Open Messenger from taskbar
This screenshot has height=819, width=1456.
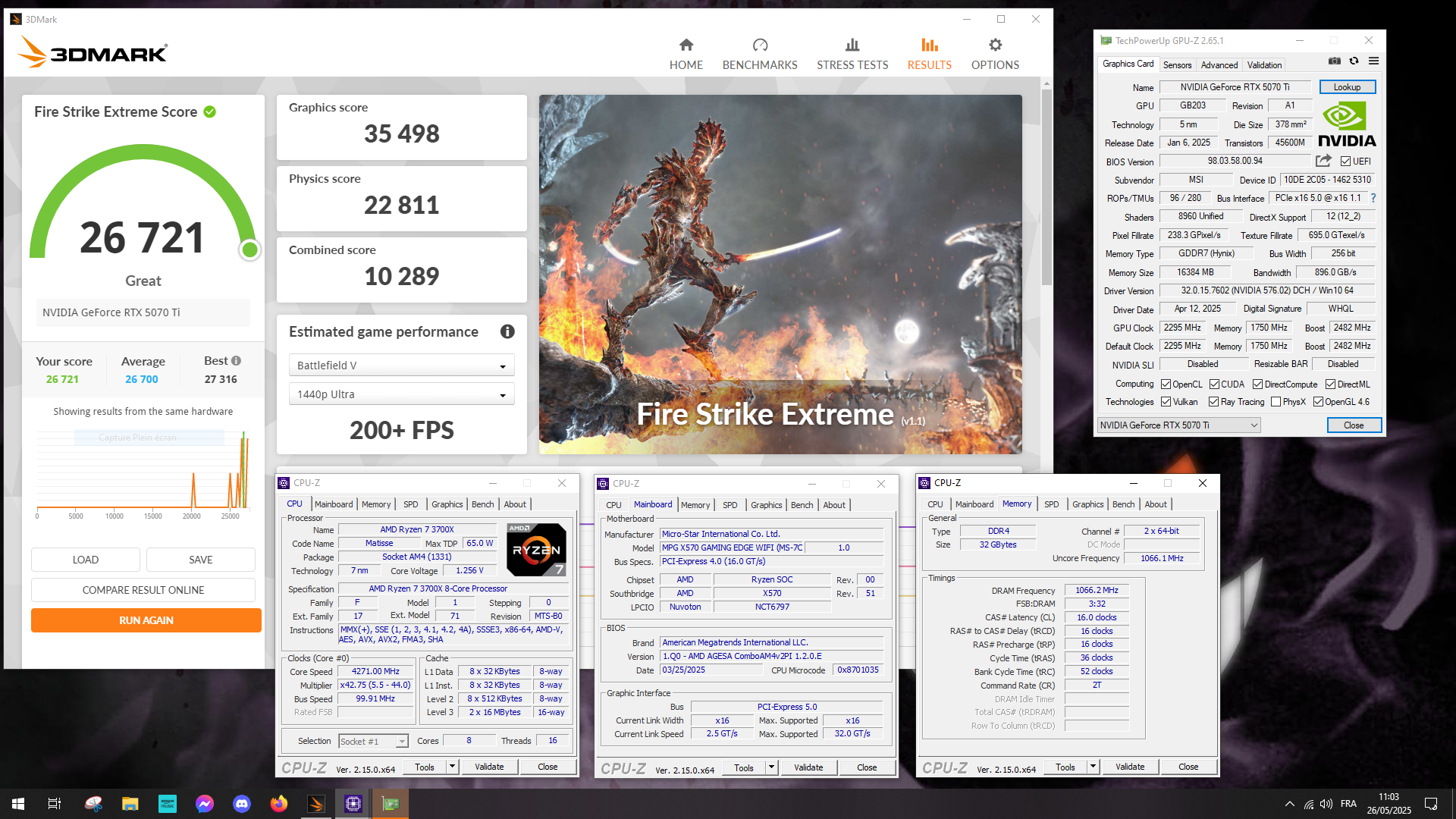(x=205, y=804)
